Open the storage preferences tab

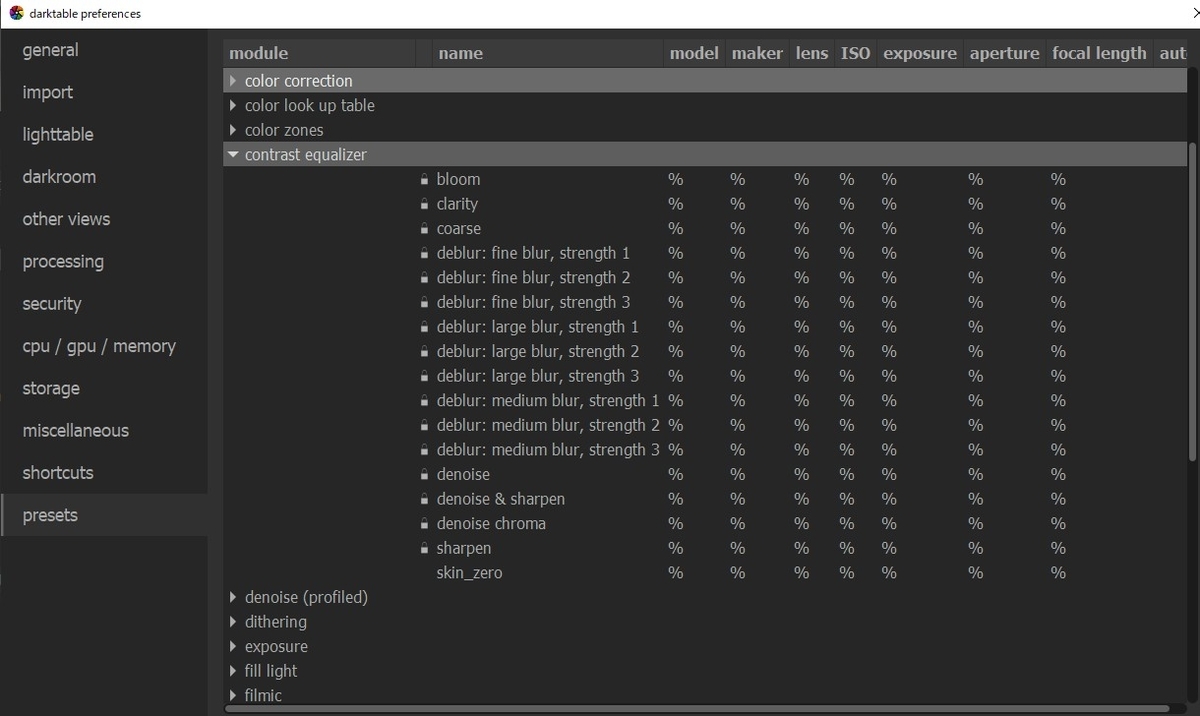(x=104, y=388)
